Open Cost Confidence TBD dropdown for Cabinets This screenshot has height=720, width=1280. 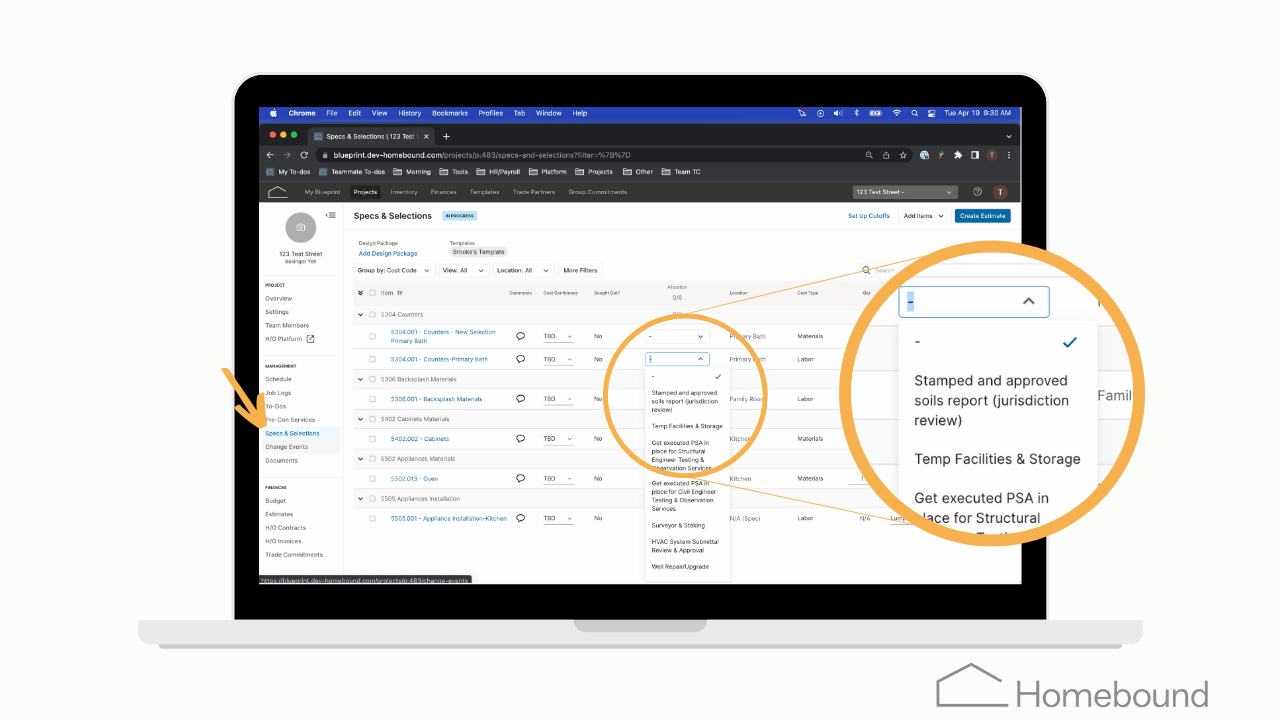pyautogui.click(x=558, y=439)
